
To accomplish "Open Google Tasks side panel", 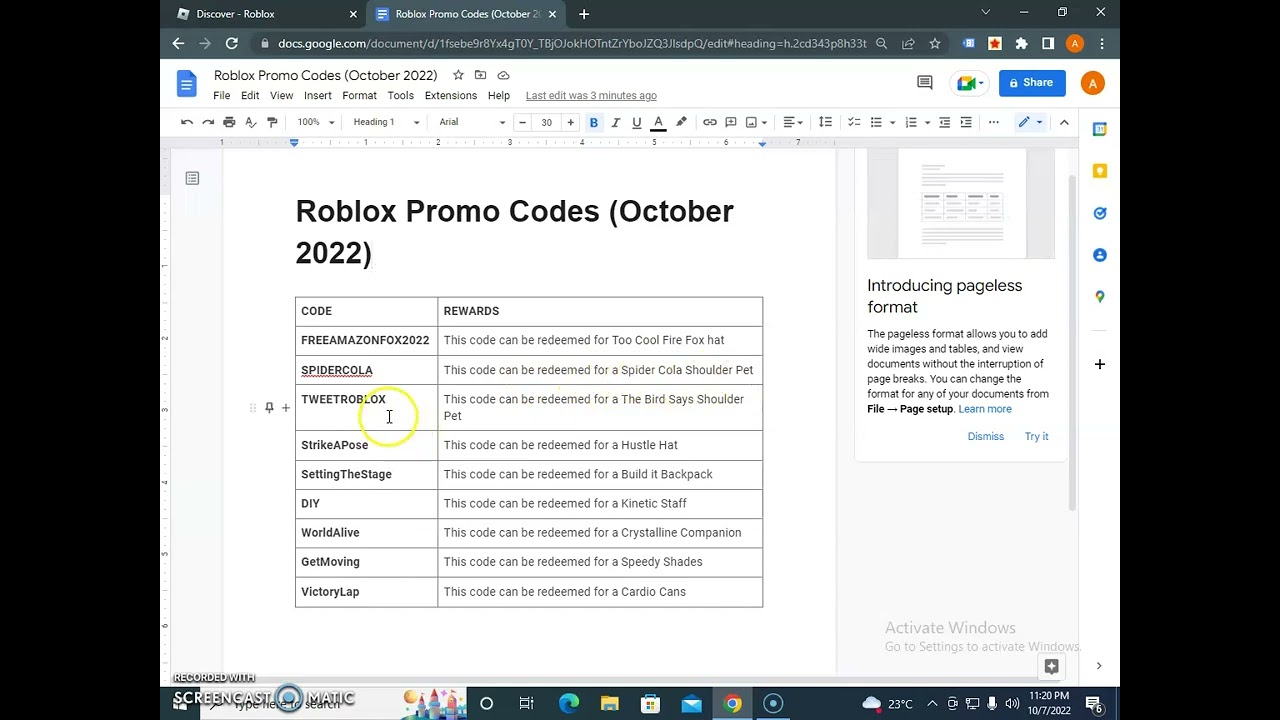I will coord(1100,213).
